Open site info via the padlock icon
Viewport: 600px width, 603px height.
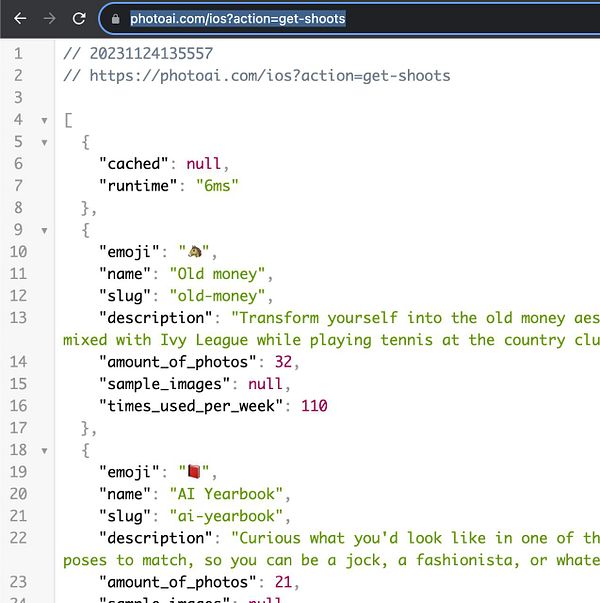tap(115, 19)
